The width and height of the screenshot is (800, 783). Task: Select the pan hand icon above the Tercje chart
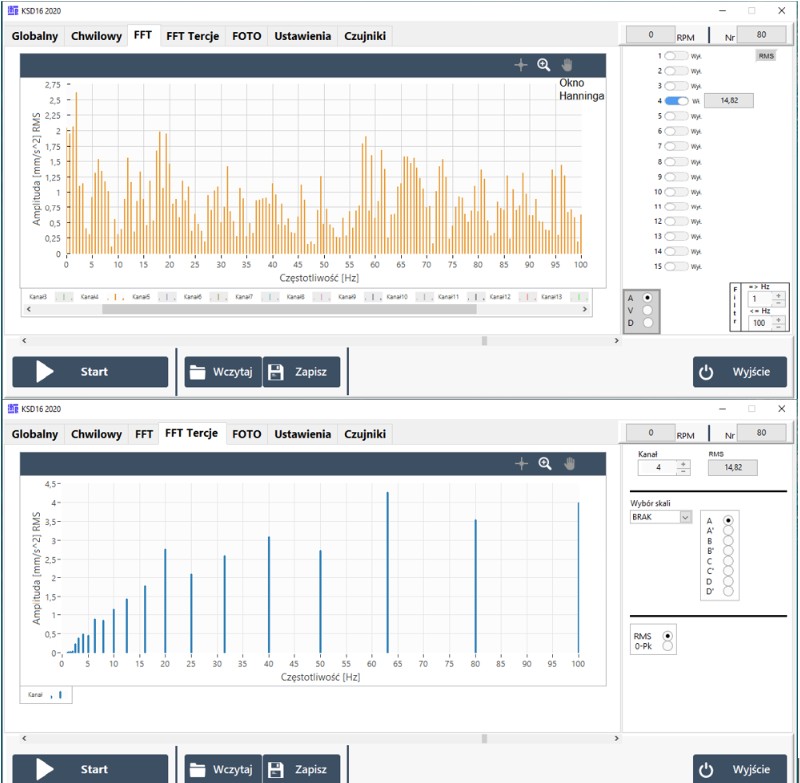[568, 463]
